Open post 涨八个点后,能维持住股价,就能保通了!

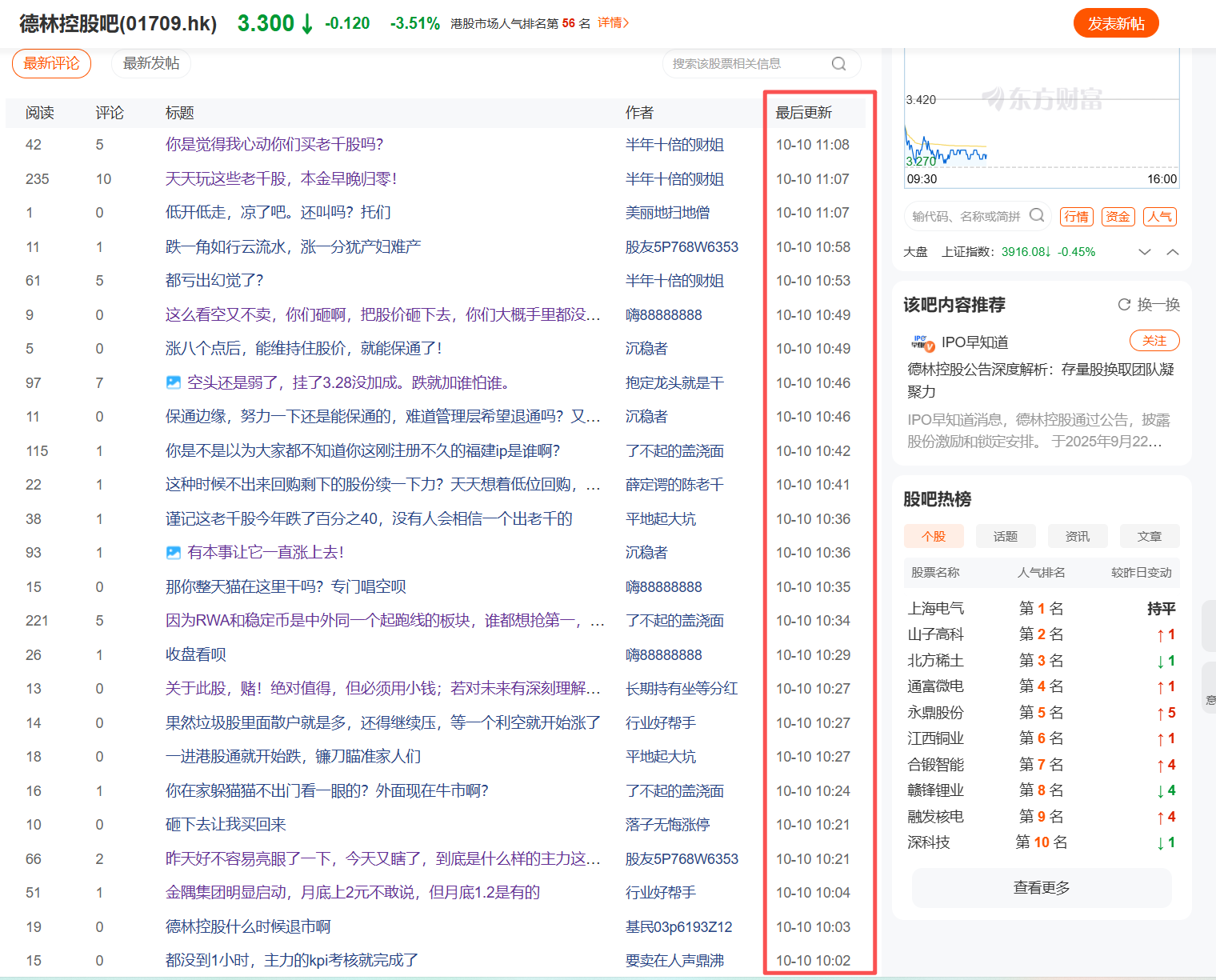[x=304, y=348]
